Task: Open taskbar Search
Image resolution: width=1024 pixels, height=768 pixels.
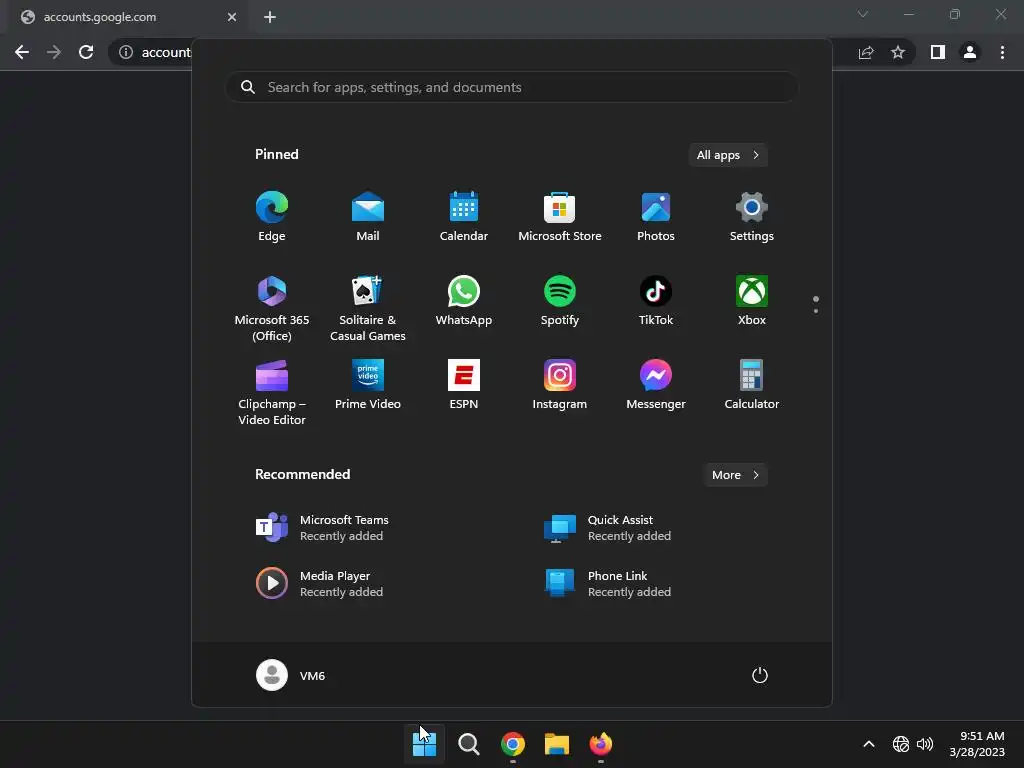Action: tap(468, 744)
